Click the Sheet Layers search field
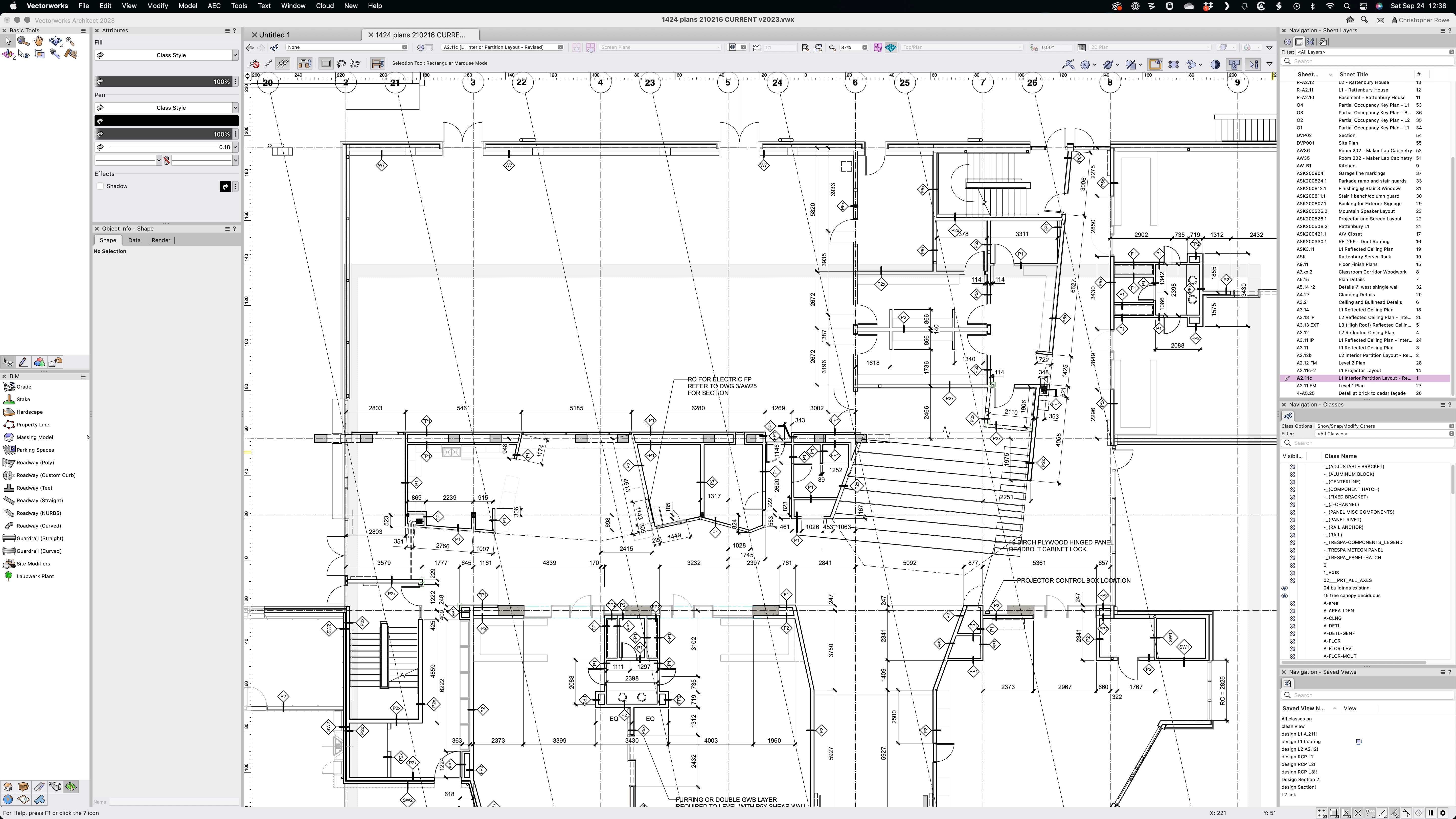Screen dimensions: 1456x819 (1368, 61)
